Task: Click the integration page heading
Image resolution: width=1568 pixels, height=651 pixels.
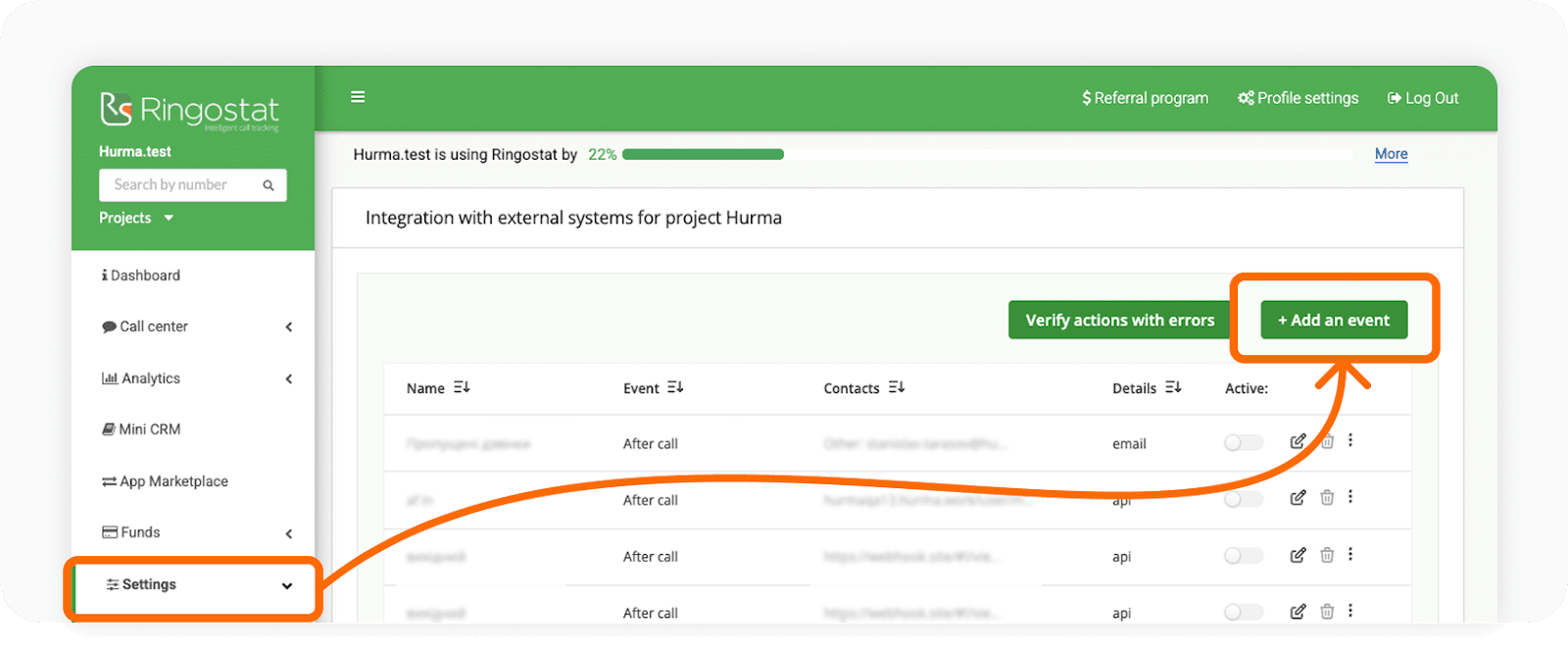Action: pyautogui.click(x=573, y=218)
